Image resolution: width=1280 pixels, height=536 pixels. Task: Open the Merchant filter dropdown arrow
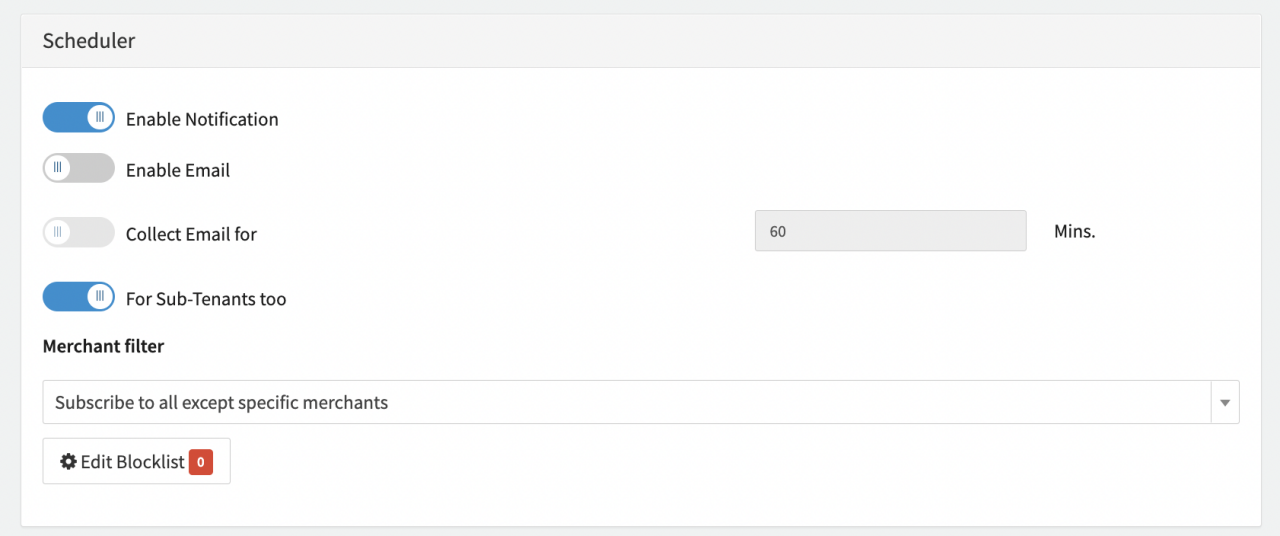coord(1225,403)
